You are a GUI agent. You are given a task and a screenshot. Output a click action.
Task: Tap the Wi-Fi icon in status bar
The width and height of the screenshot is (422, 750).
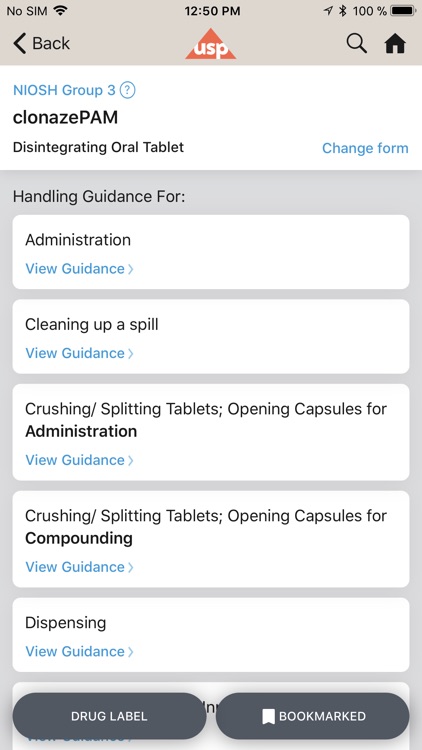61,11
